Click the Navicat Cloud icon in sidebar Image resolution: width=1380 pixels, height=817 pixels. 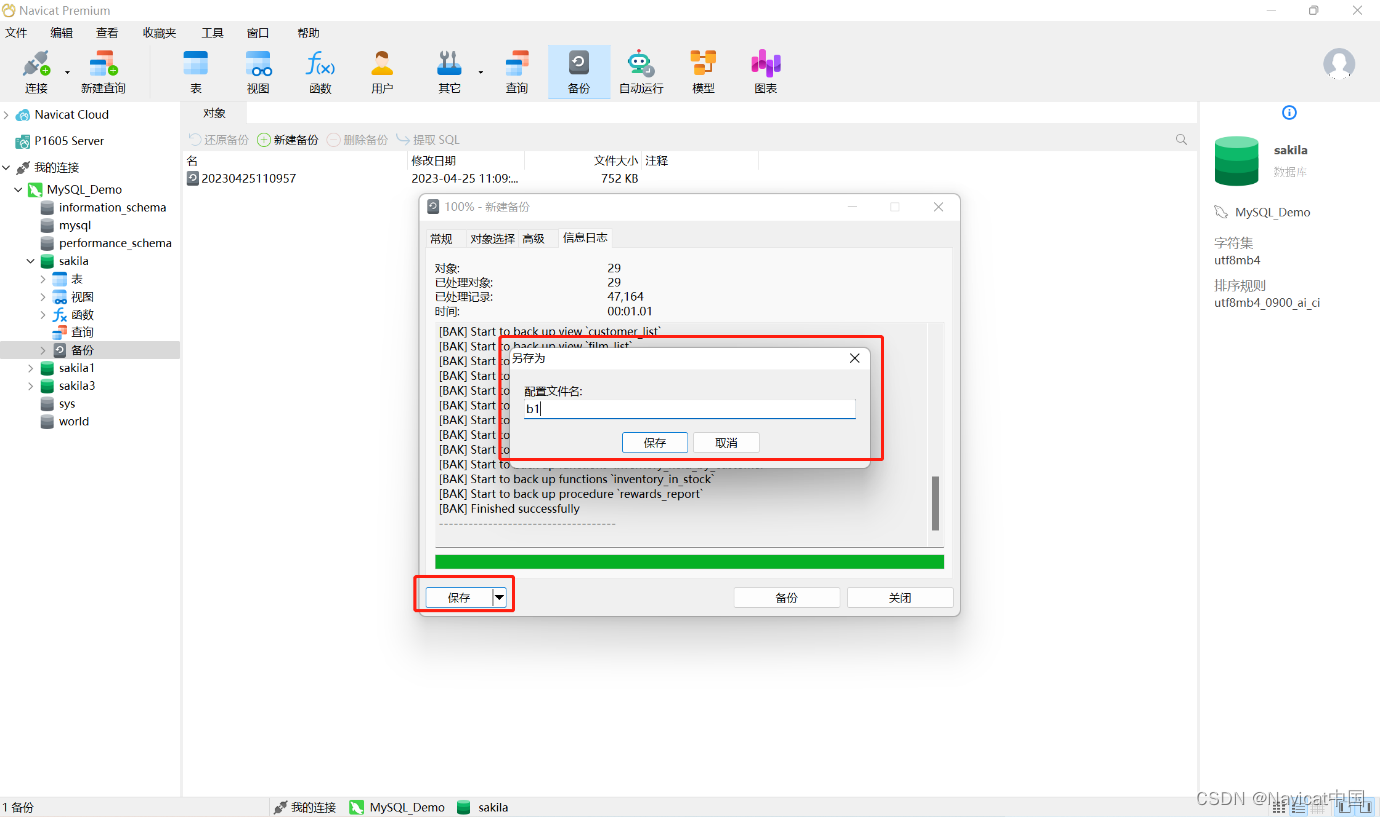[23, 115]
